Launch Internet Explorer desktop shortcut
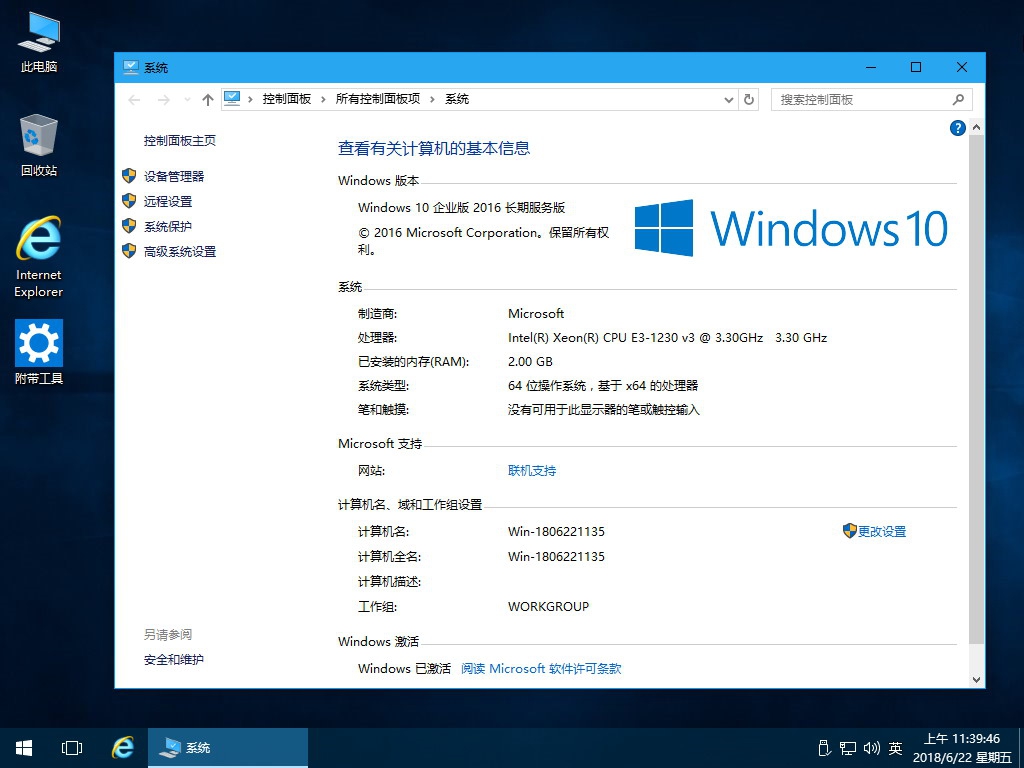1024x768 pixels. pos(39,257)
